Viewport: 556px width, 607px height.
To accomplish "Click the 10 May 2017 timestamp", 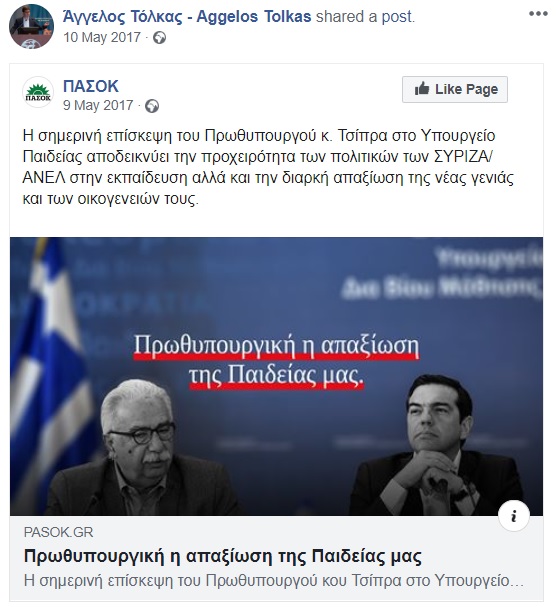I will click(102, 38).
